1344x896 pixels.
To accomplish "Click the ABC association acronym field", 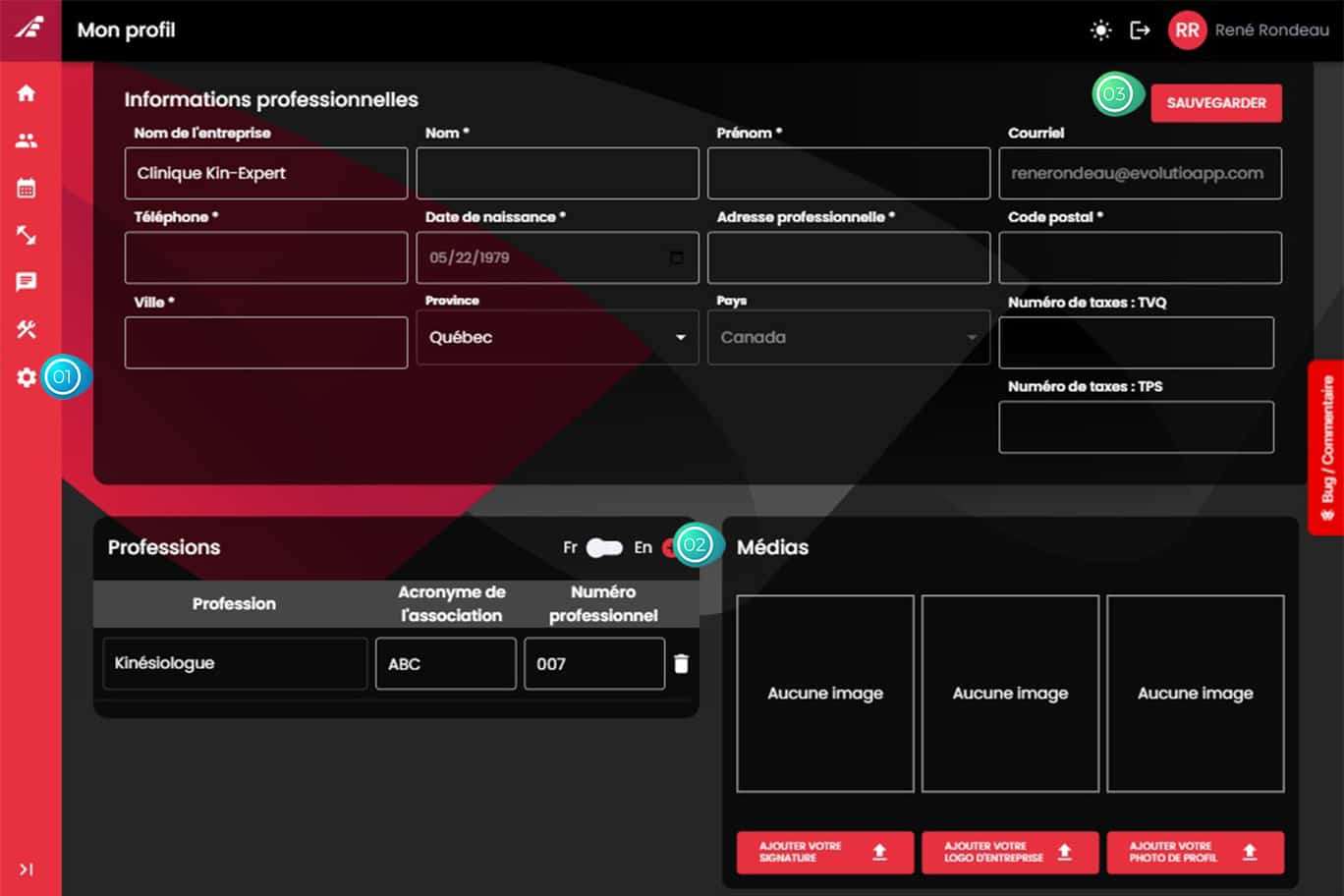I will (x=445, y=663).
